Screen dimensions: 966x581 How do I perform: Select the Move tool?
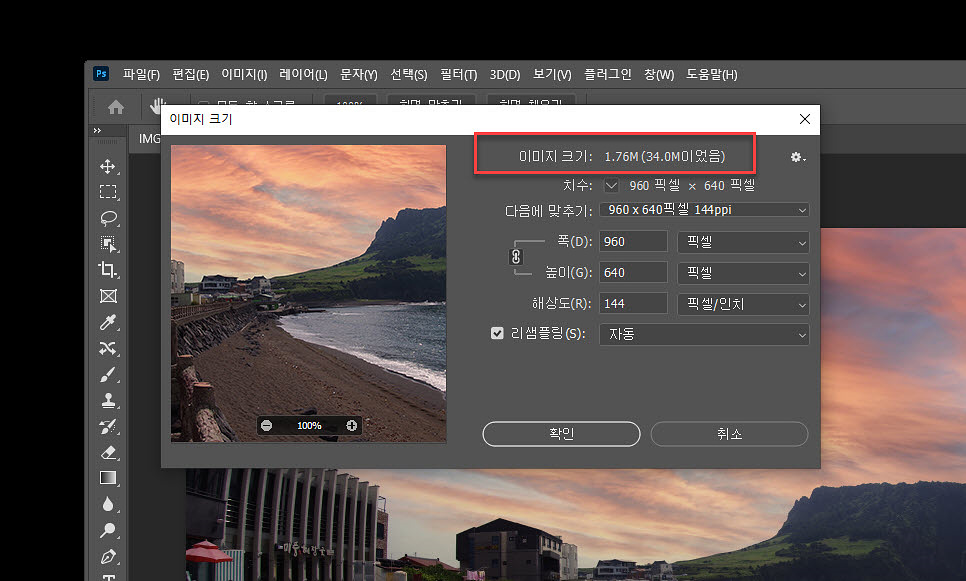click(x=108, y=166)
